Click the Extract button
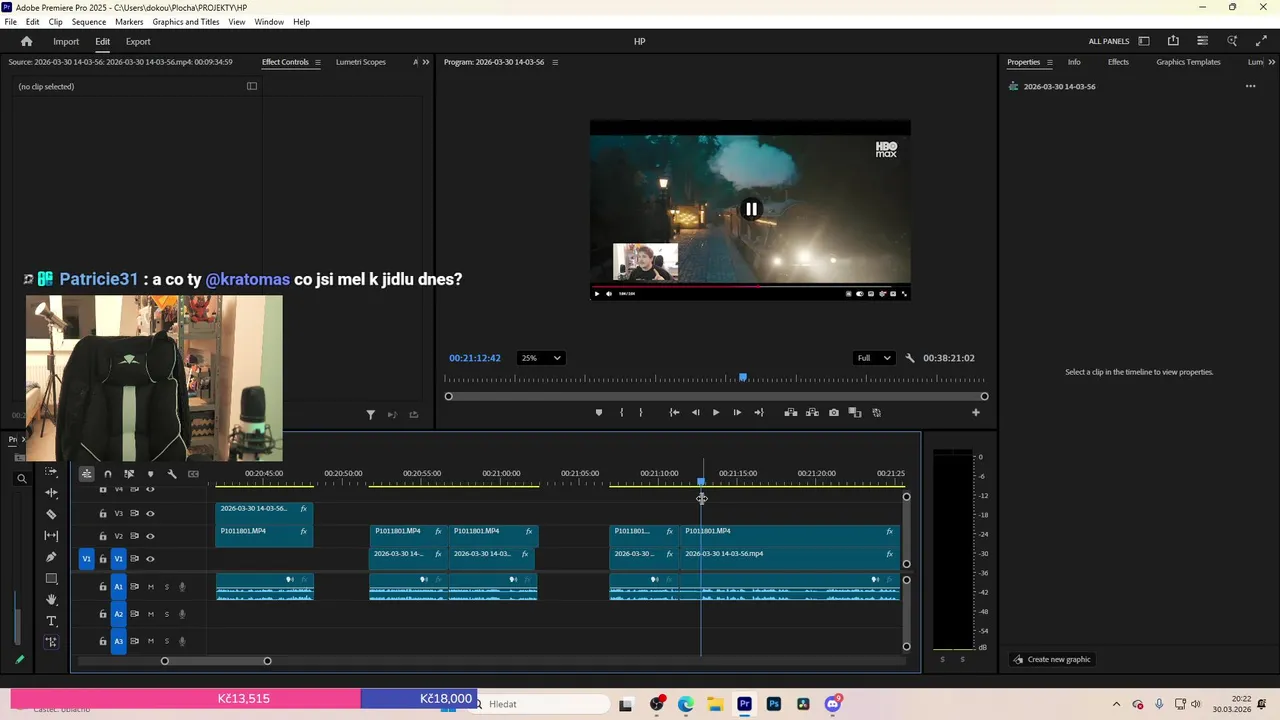The image size is (1280, 720). click(x=812, y=412)
